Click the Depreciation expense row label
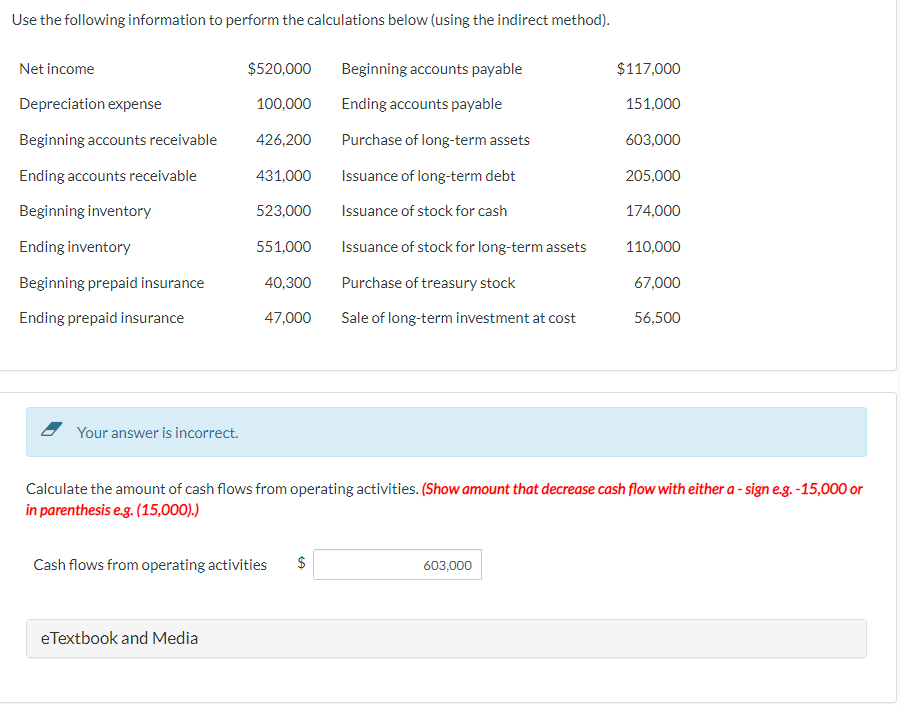The height and width of the screenshot is (707, 900). [90, 104]
